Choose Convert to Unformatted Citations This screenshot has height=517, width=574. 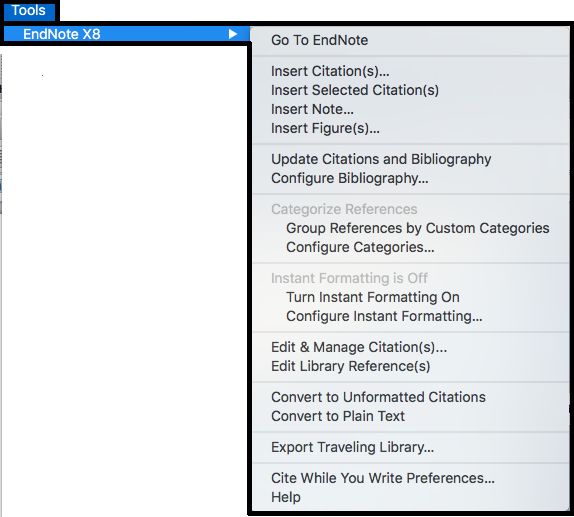click(x=410, y=397)
